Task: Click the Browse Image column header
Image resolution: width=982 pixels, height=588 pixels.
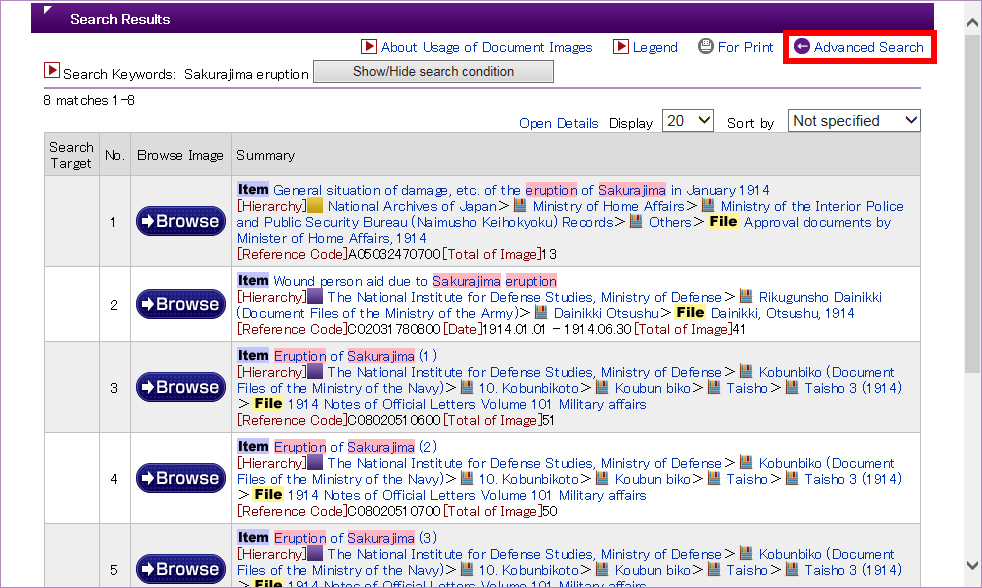Action: tap(180, 155)
